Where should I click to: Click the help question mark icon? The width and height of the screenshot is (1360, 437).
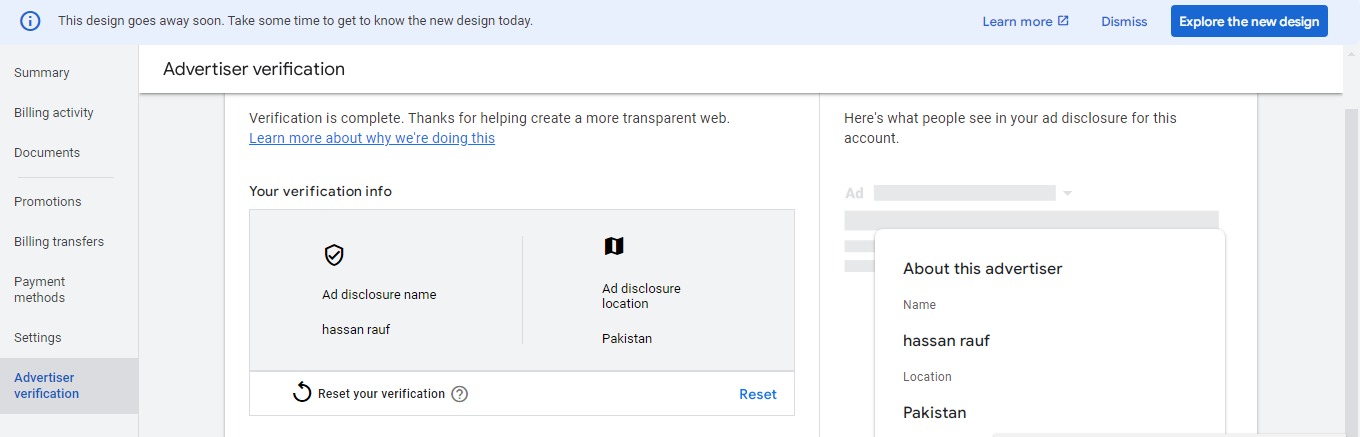(460, 394)
